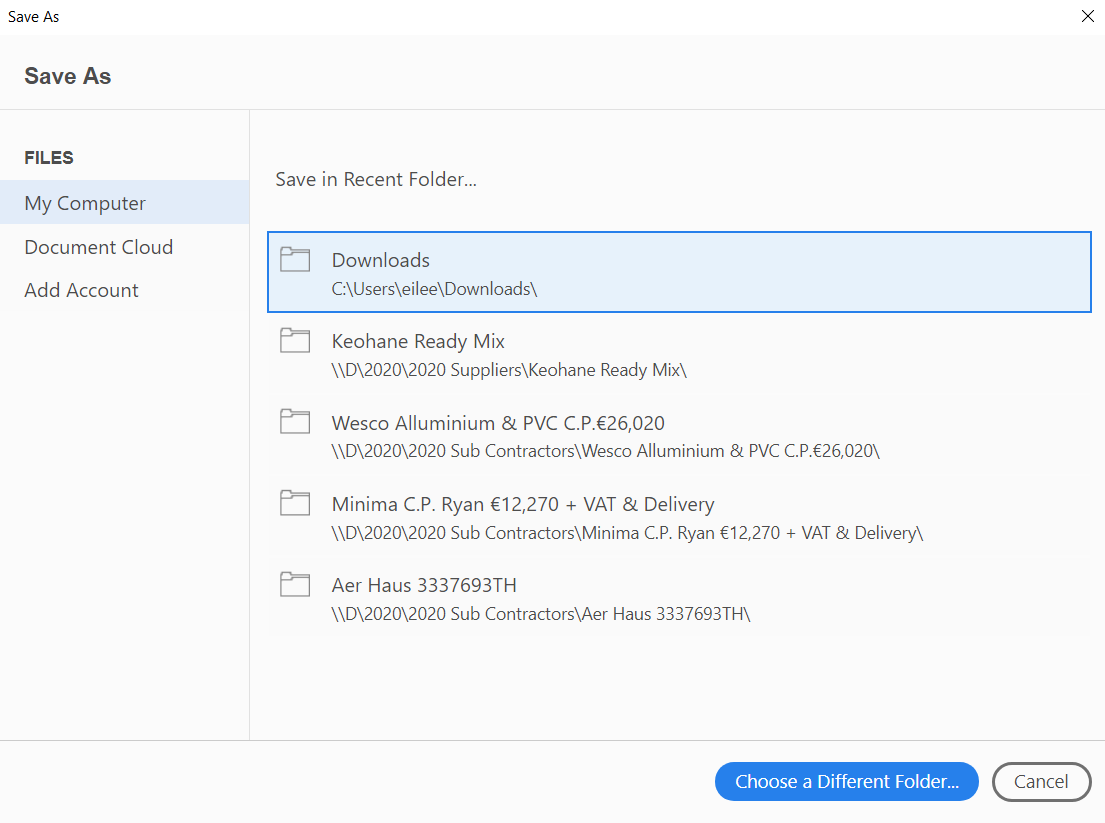Screen dimensions: 1105x823
Task: Select Aer Haus 3337693TH folder name
Action: (x=424, y=585)
